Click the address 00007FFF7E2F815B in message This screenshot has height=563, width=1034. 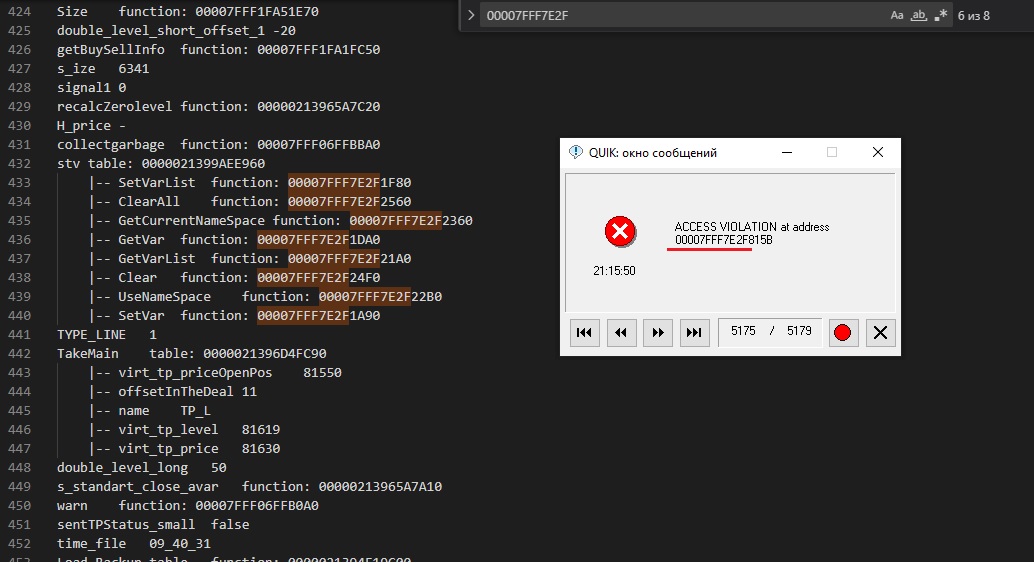tap(723, 240)
